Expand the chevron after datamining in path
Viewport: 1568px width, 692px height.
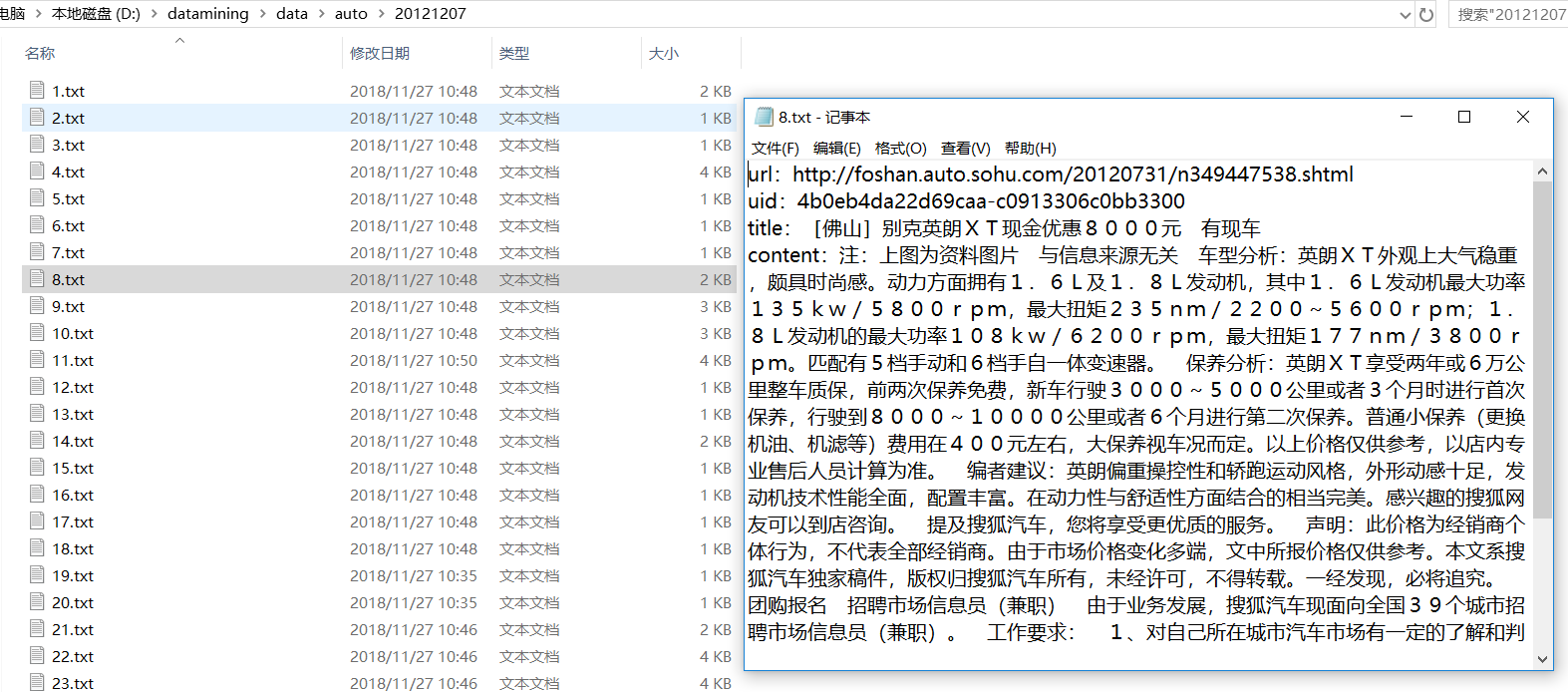[263, 14]
